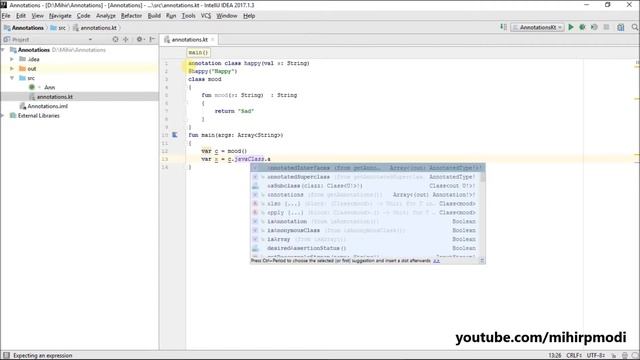
Task: Open the Build menu
Action: point(154,16)
